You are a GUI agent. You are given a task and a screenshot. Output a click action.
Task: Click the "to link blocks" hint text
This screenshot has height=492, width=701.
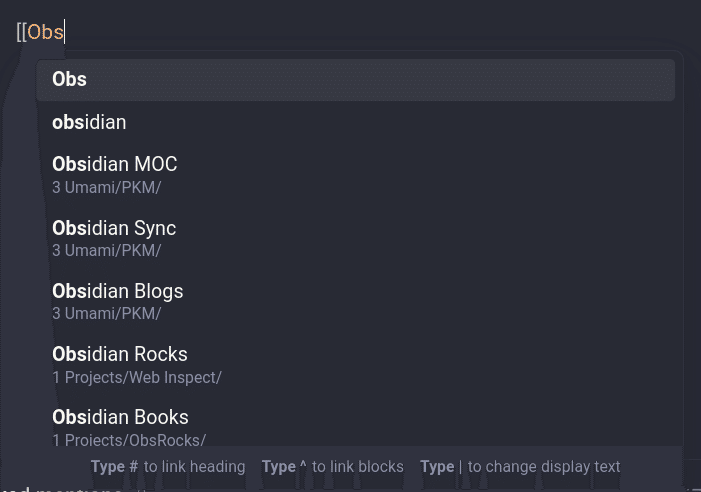click(358, 467)
